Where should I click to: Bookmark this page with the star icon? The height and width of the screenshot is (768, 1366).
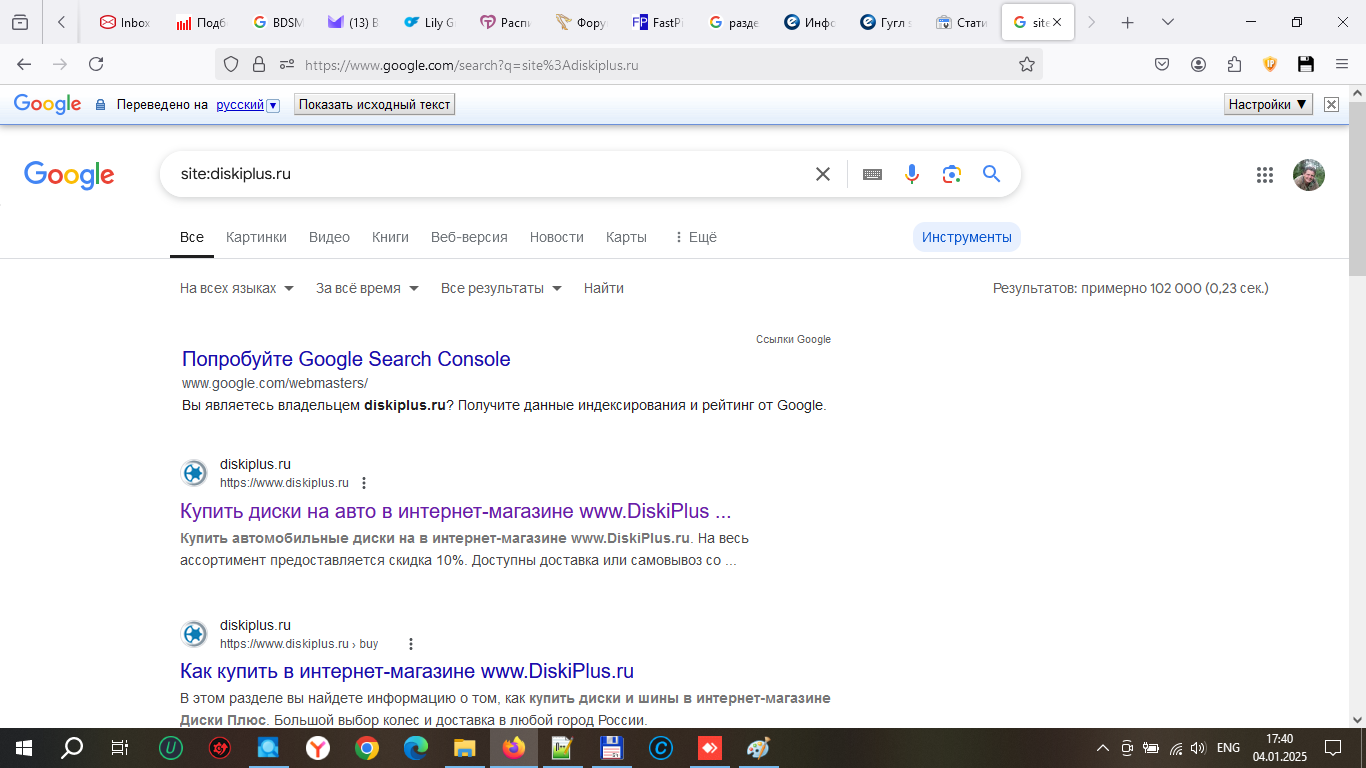coord(1026,64)
